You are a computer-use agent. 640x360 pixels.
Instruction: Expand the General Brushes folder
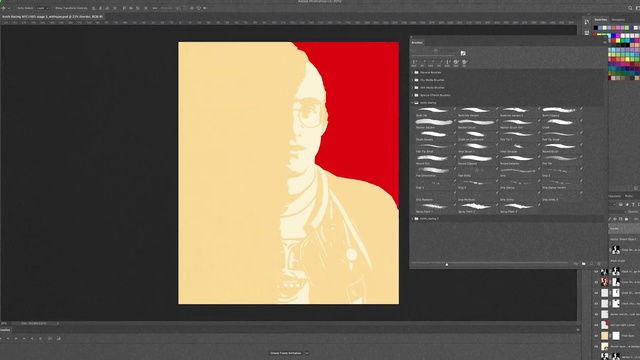point(412,72)
